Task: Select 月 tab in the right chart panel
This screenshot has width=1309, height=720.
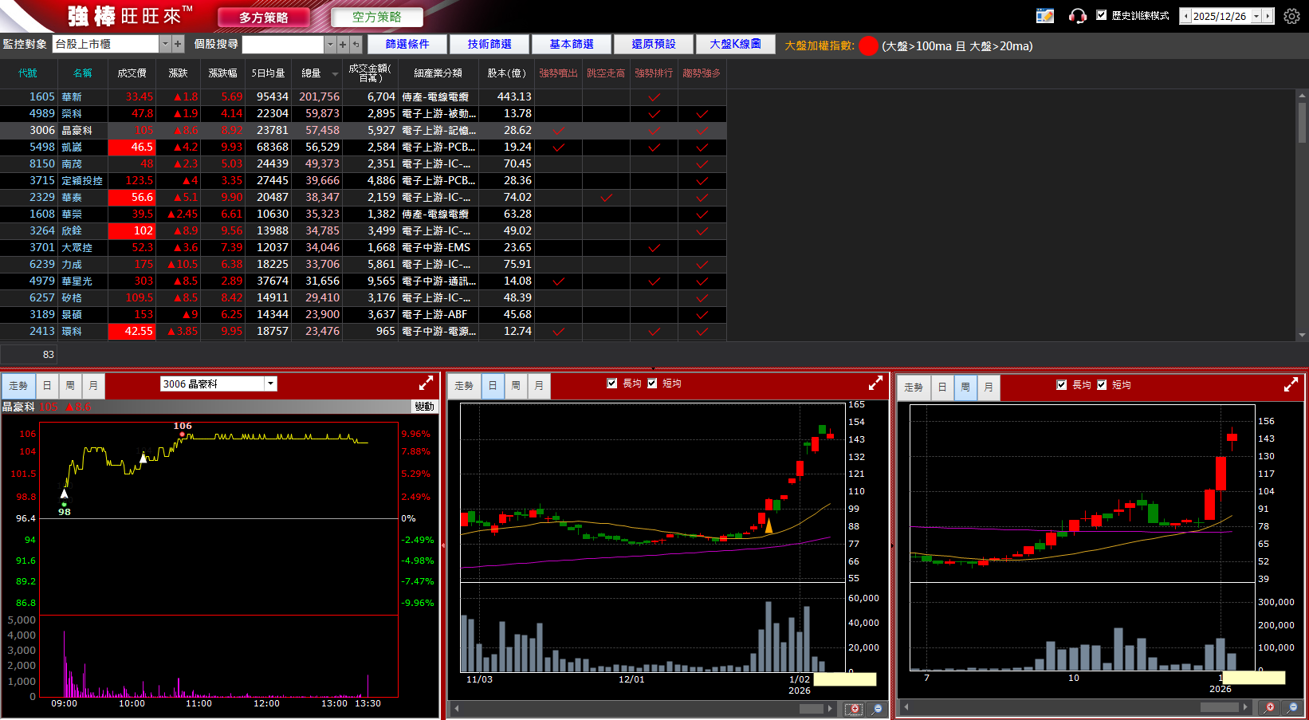Action: [x=988, y=388]
